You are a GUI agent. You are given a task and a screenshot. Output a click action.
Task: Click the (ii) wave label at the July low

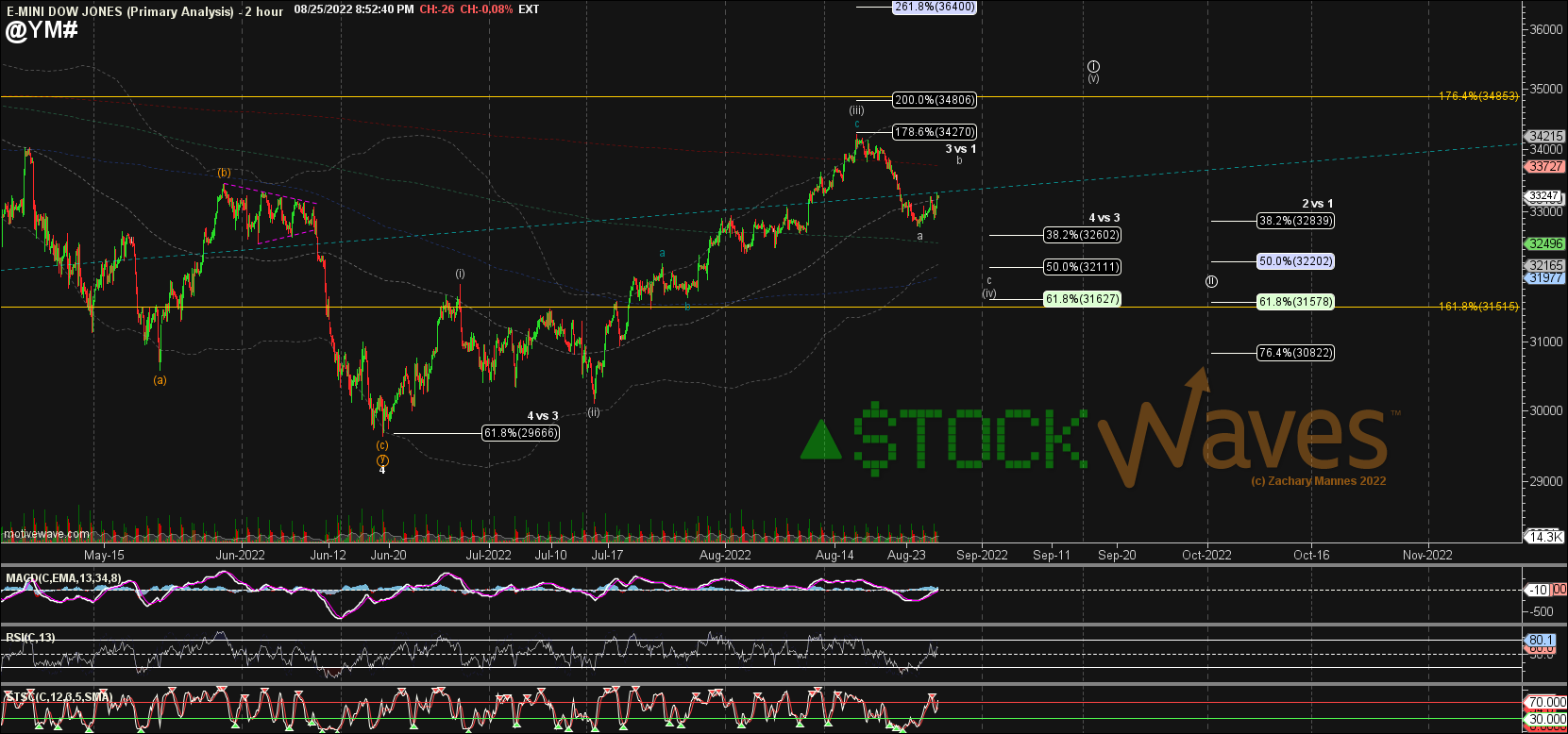click(594, 412)
